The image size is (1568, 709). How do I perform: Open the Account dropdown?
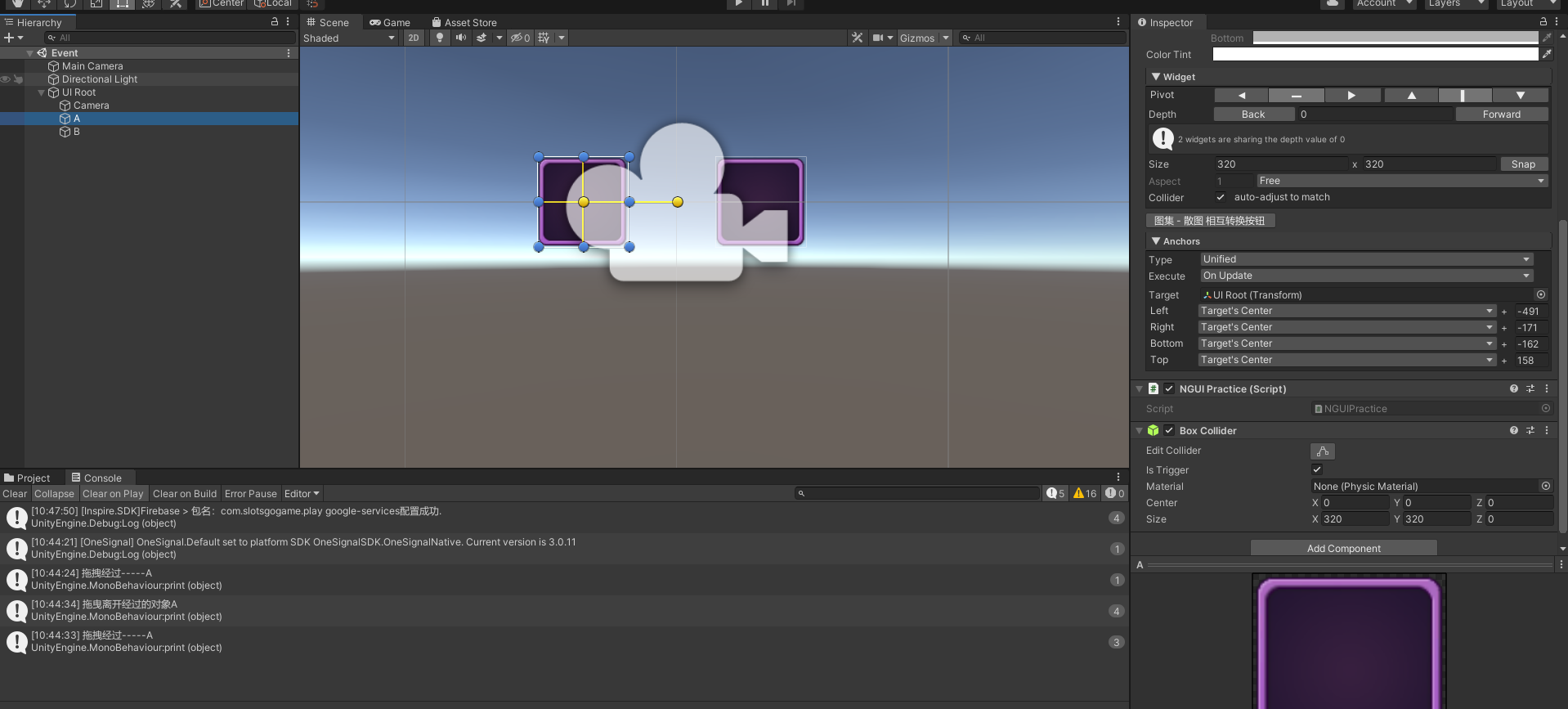tap(1384, 3)
